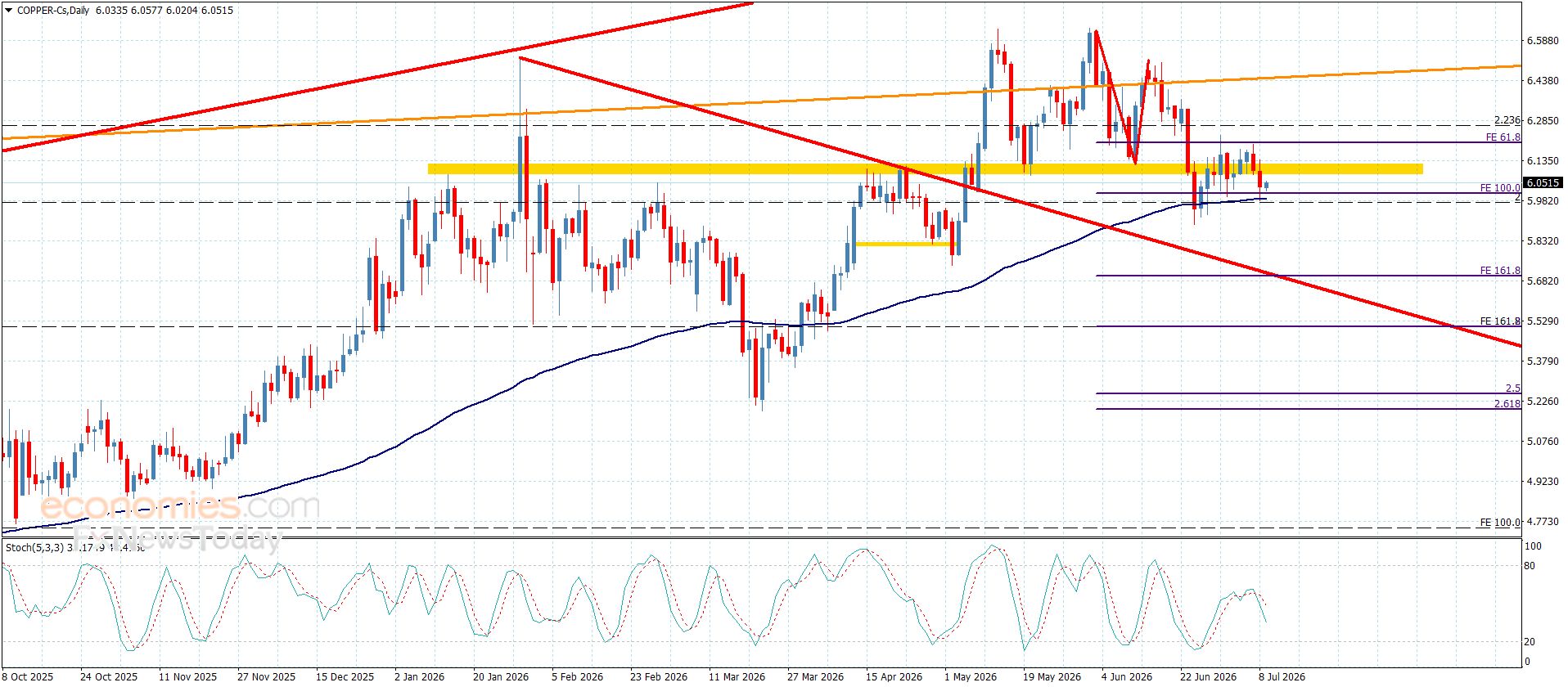Click the 8 Oct 2025 date label
The image size is (1568, 687).
click(29, 676)
